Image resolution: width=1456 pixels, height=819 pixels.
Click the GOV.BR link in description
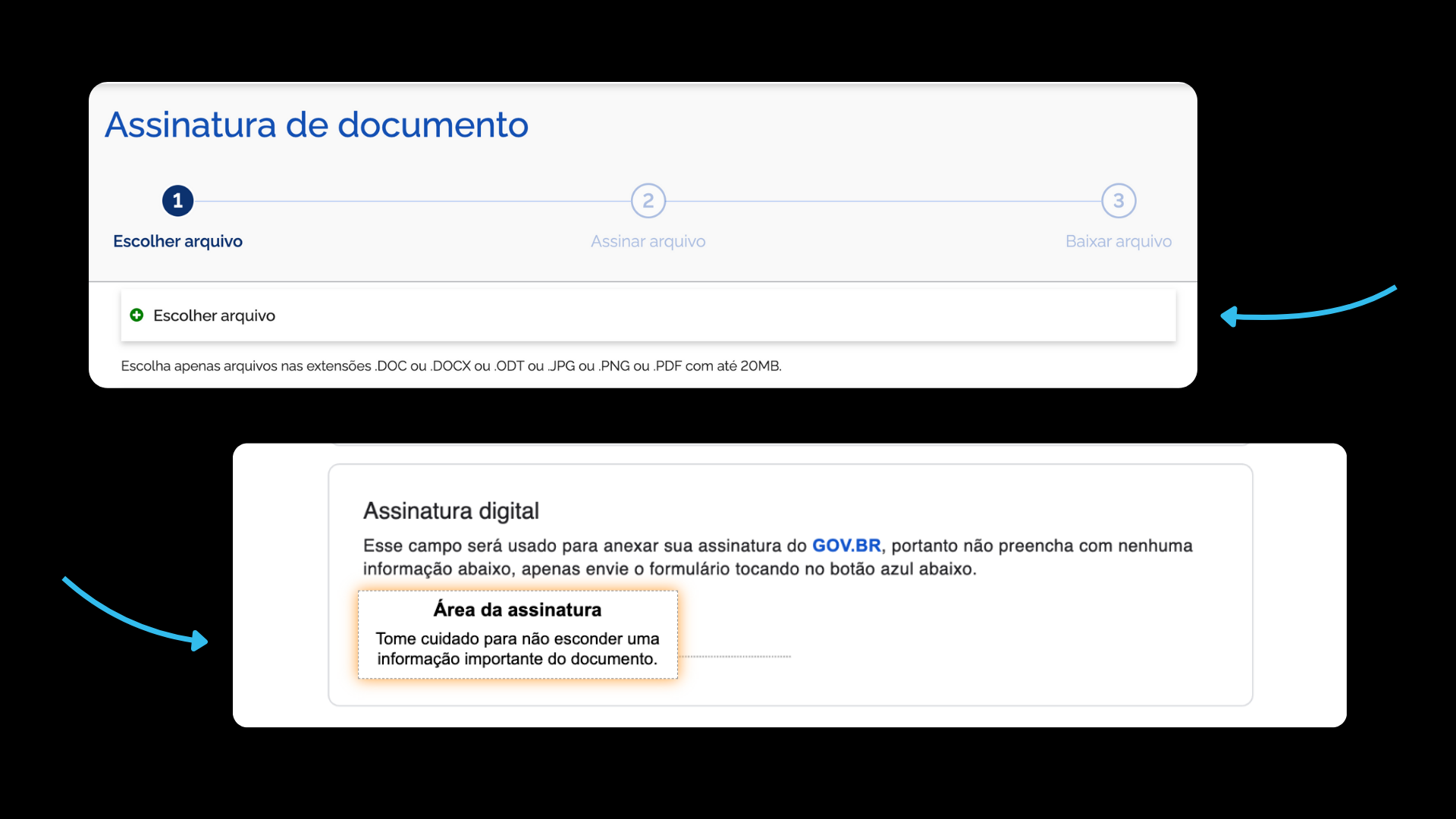[846, 545]
